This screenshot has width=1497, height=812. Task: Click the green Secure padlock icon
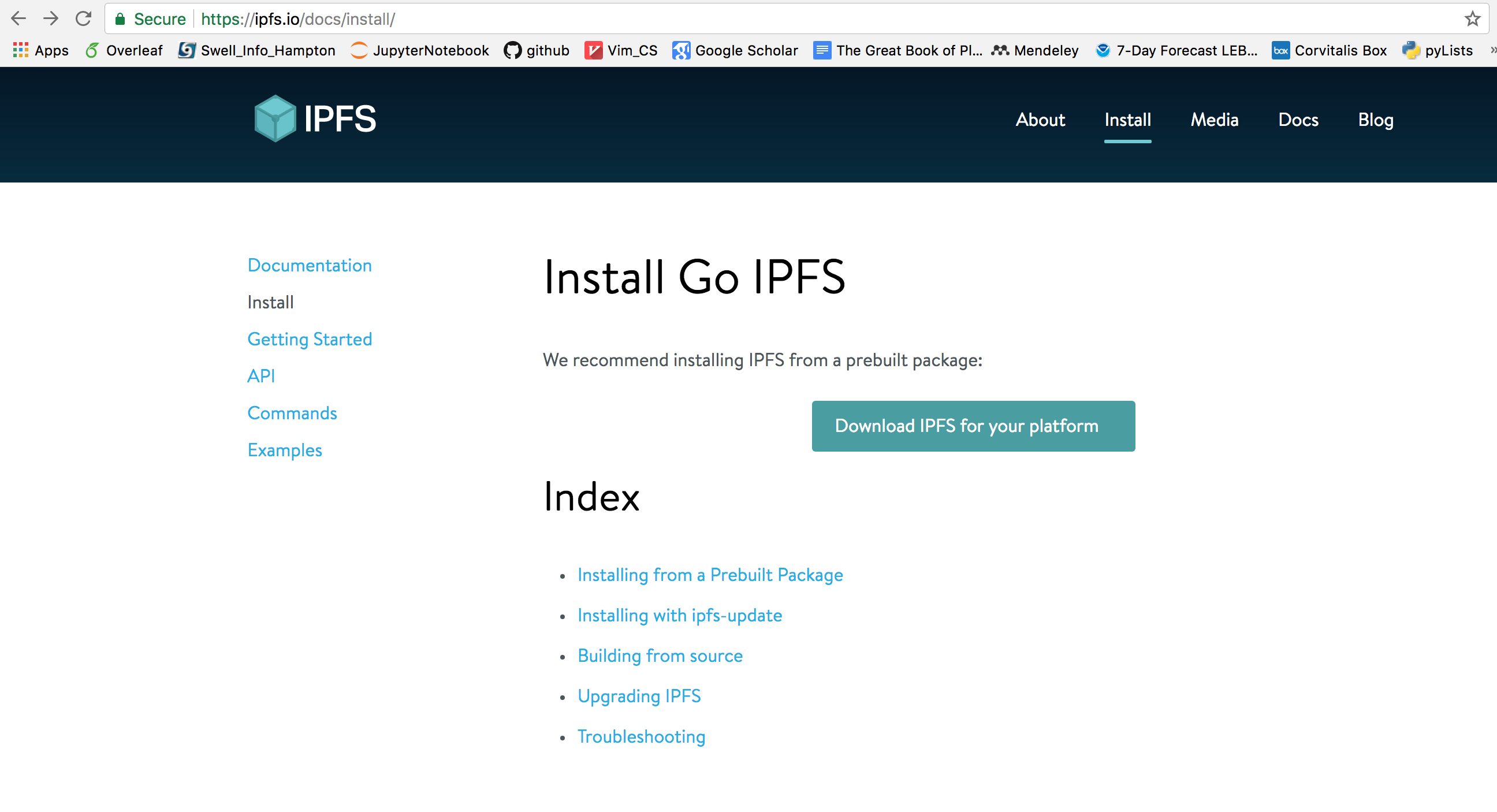coord(120,19)
